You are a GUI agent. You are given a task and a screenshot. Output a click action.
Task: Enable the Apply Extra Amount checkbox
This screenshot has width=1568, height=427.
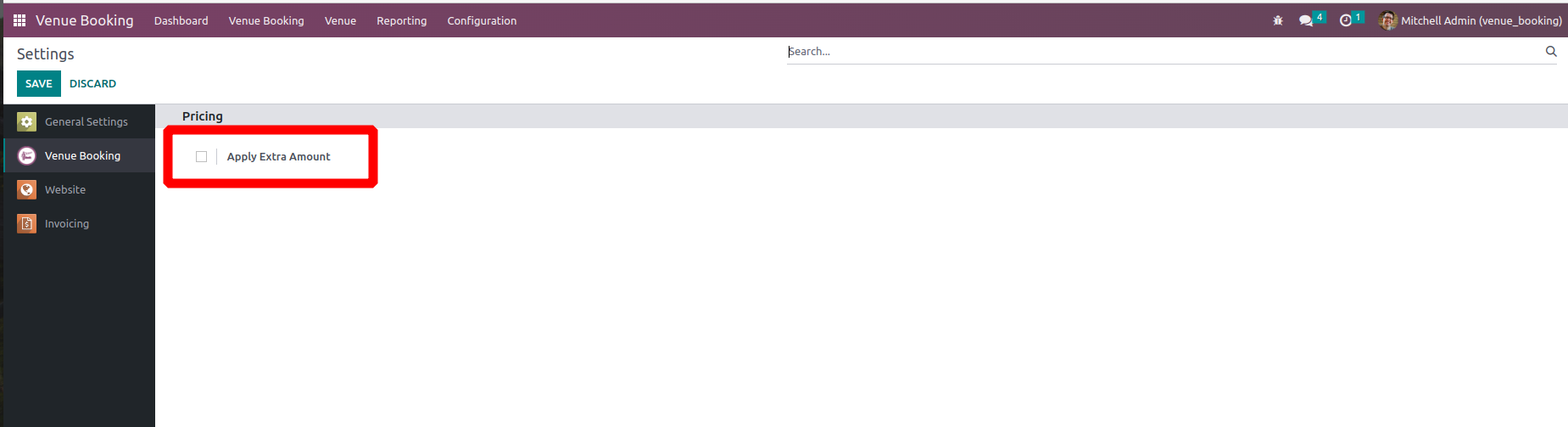click(201, 156)
